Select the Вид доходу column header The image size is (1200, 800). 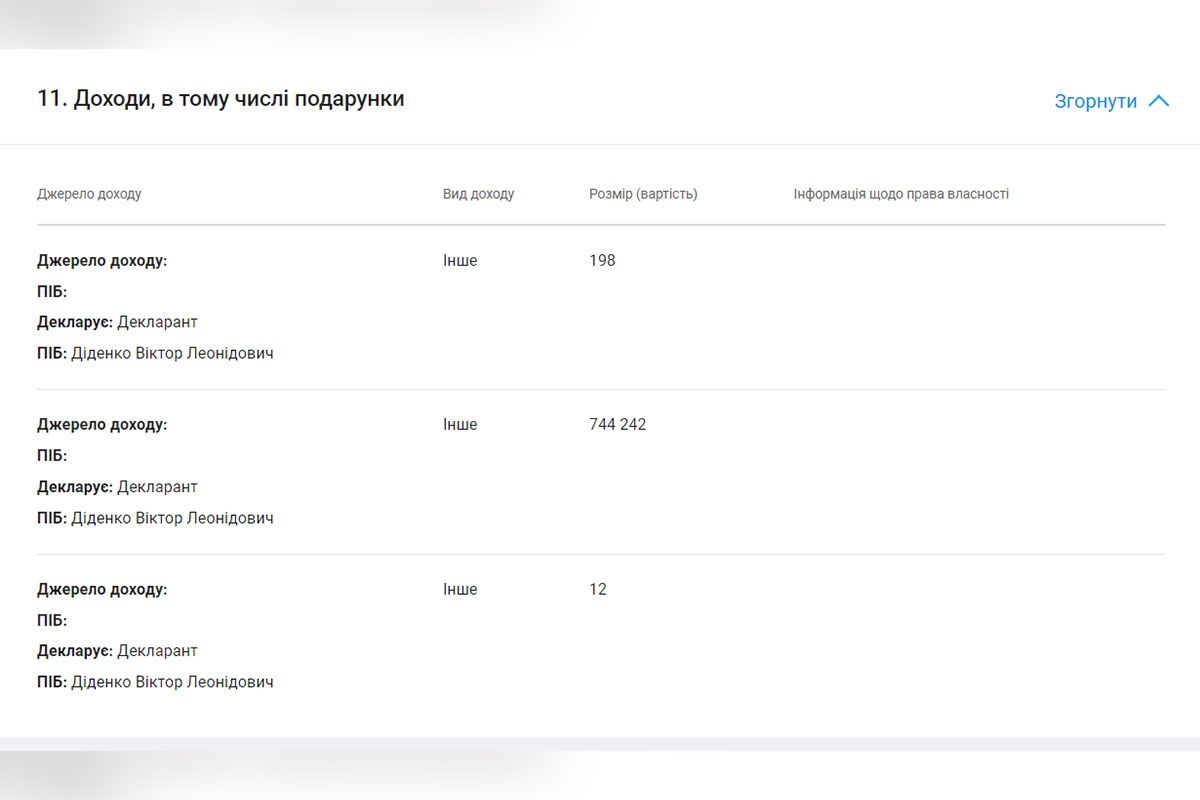478,194
